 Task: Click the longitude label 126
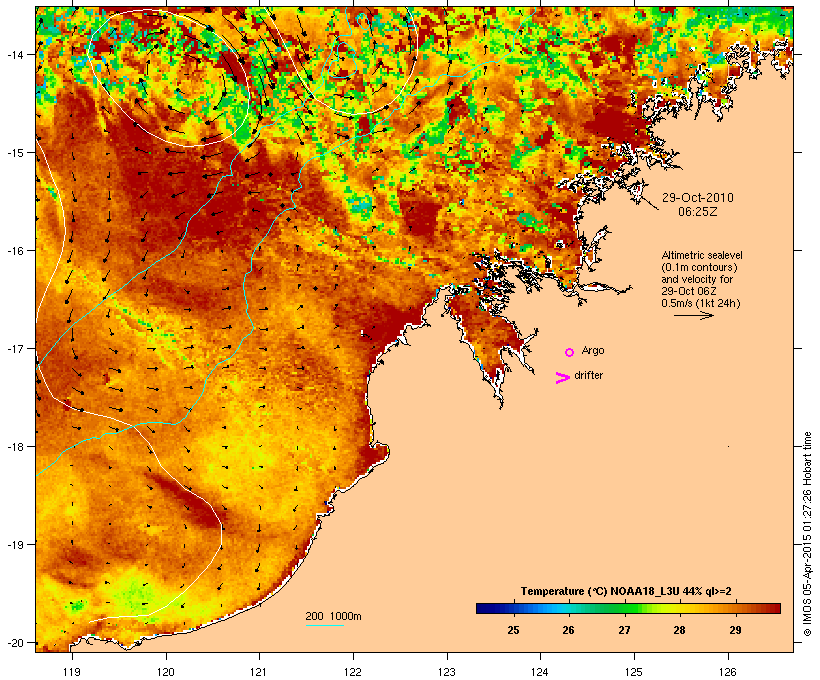[727, 672]
